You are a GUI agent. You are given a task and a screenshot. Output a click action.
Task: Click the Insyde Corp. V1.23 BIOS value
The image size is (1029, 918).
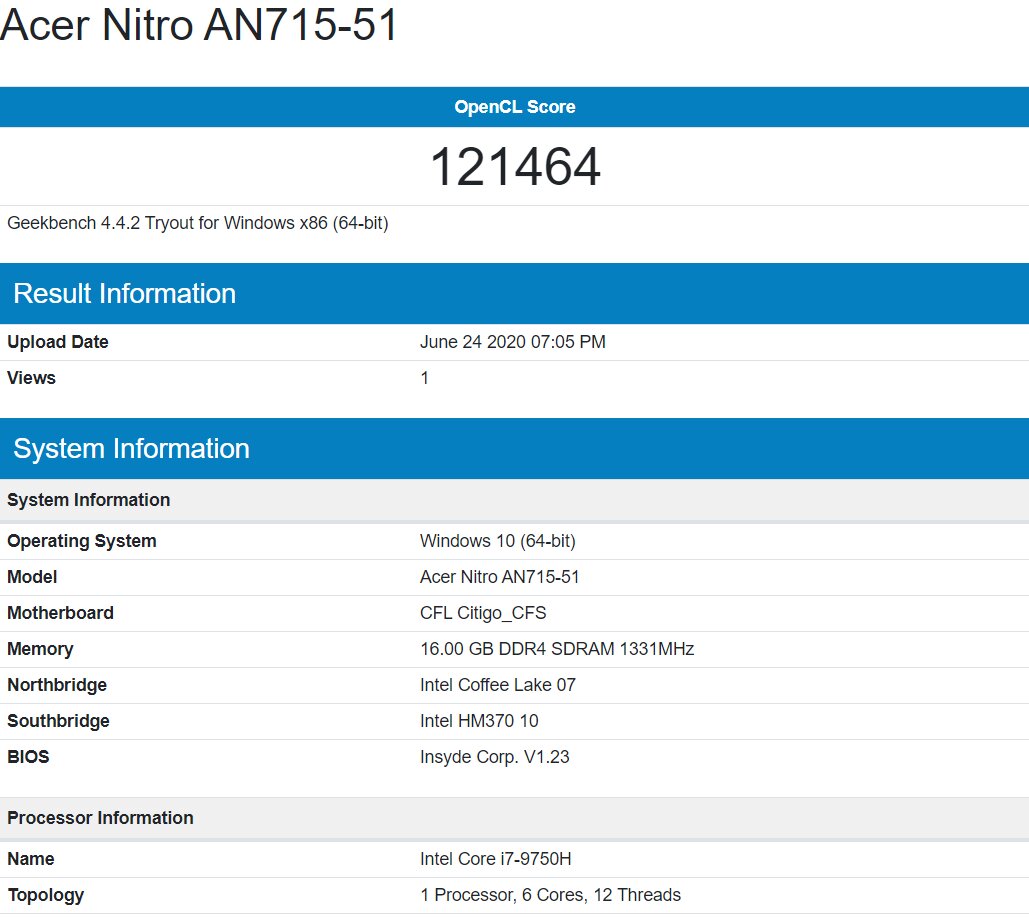494,757
